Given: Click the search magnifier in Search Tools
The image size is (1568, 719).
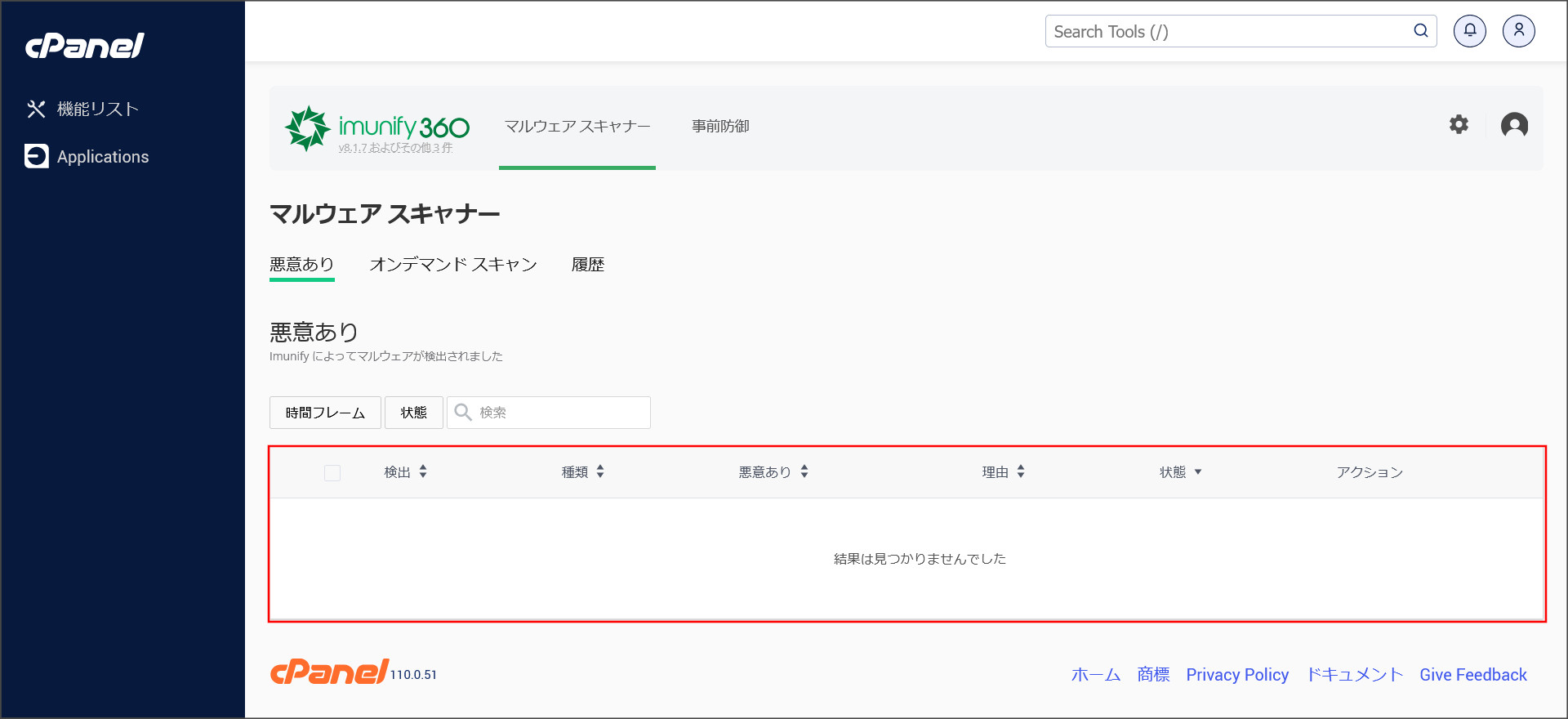Looking at the screenshot, I should (x=1421, y=31).
